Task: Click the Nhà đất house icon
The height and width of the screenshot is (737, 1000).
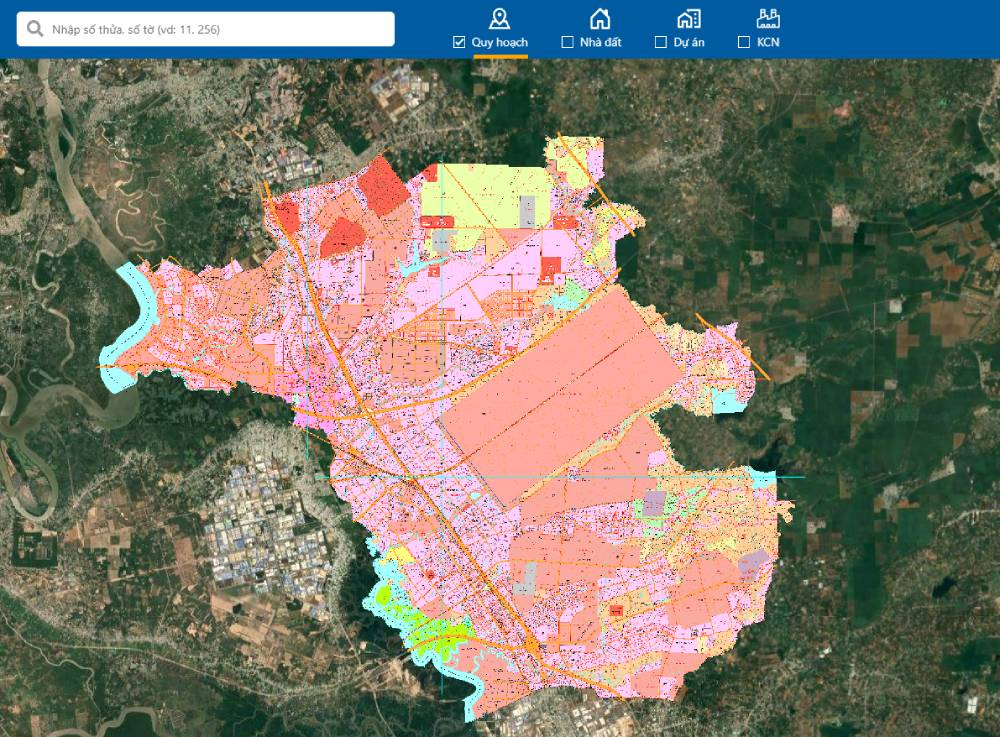Action: pos(599,18)
